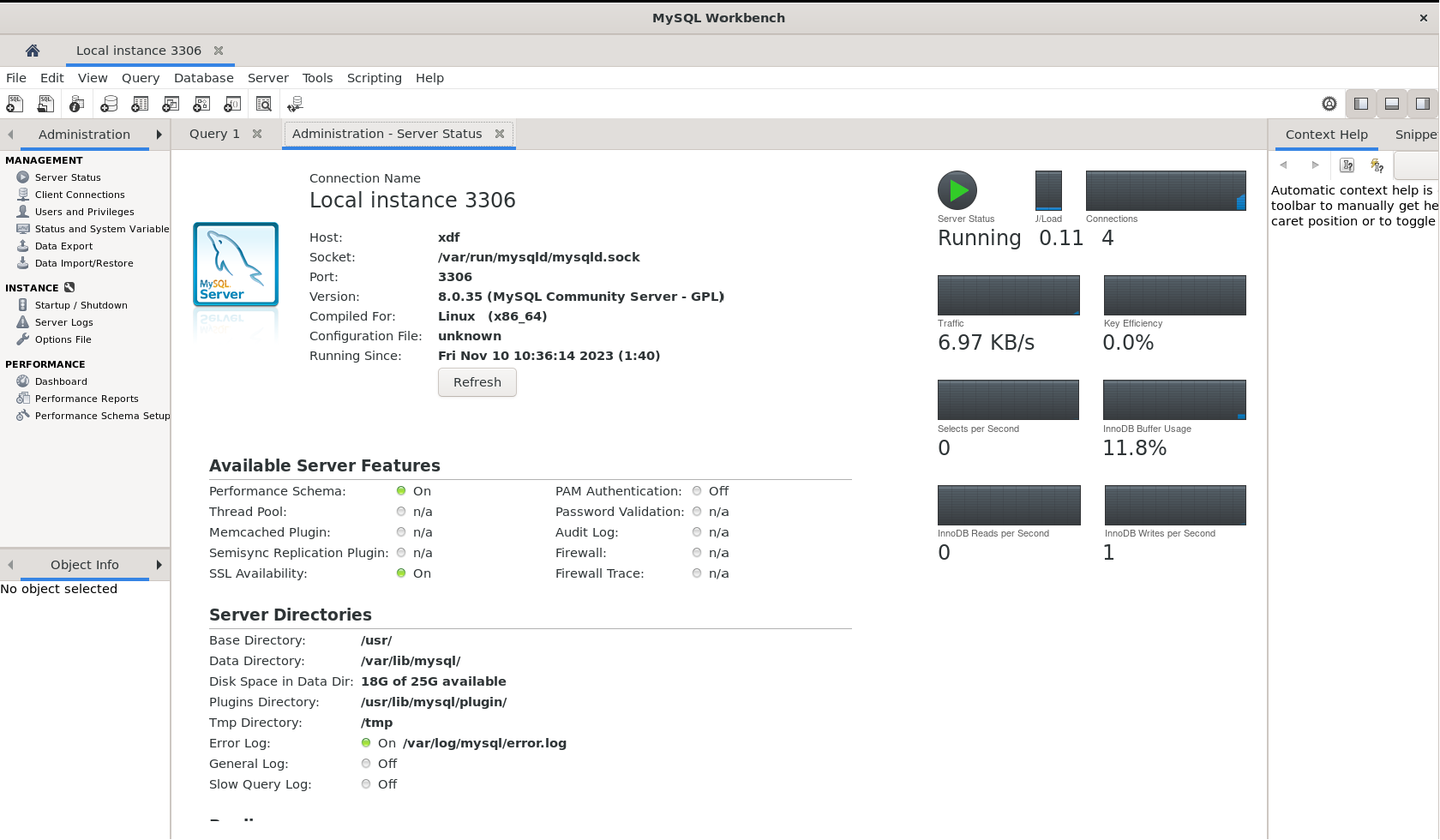Click the MySQL Server dolphin logo
This screenshot has width=1440, height=840.
[x=236, y=264]
